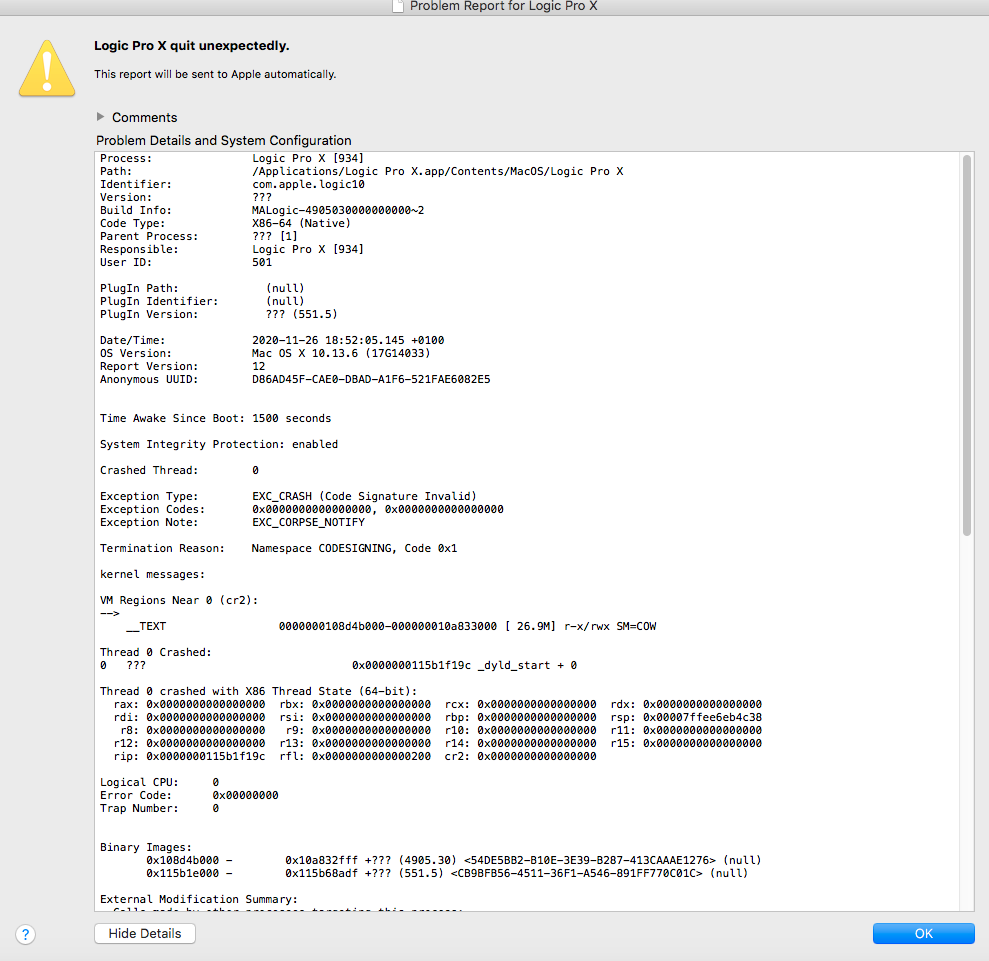This screenshot has height=961, width=989.
Task: Click binary image UUID '<CB9BFB56-4511-36F1-A546-891FF770C01C>'
Action: 576,873
